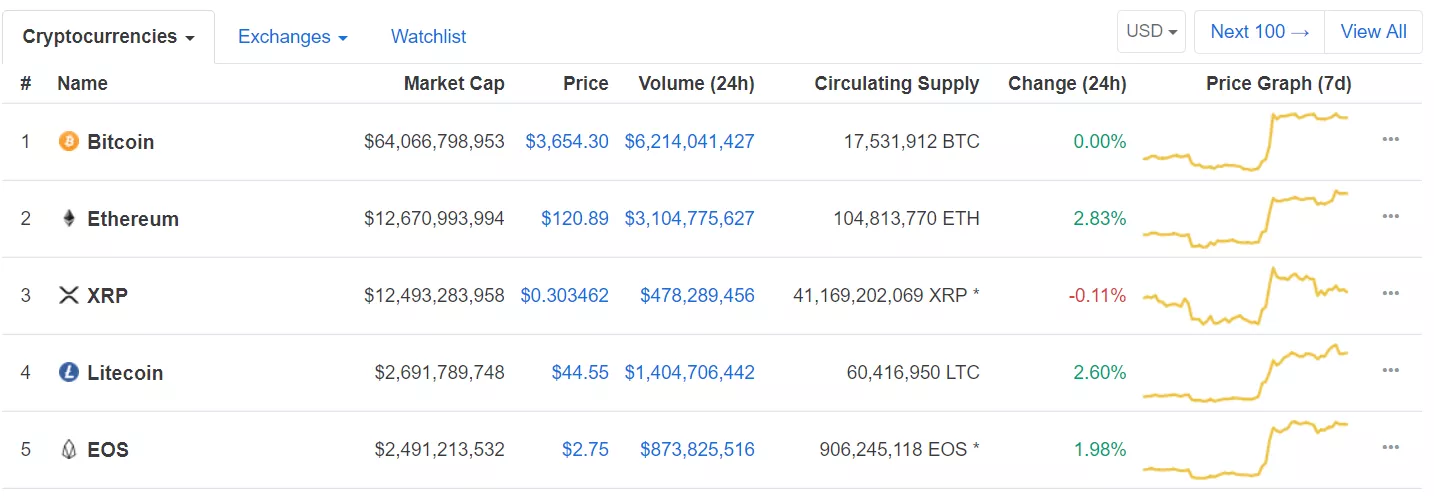Image resolution: width=1434 pixels, height=496 pixels.
Task: Open the three-dot menu for Bitcoin row
Action: [1390, 140]
